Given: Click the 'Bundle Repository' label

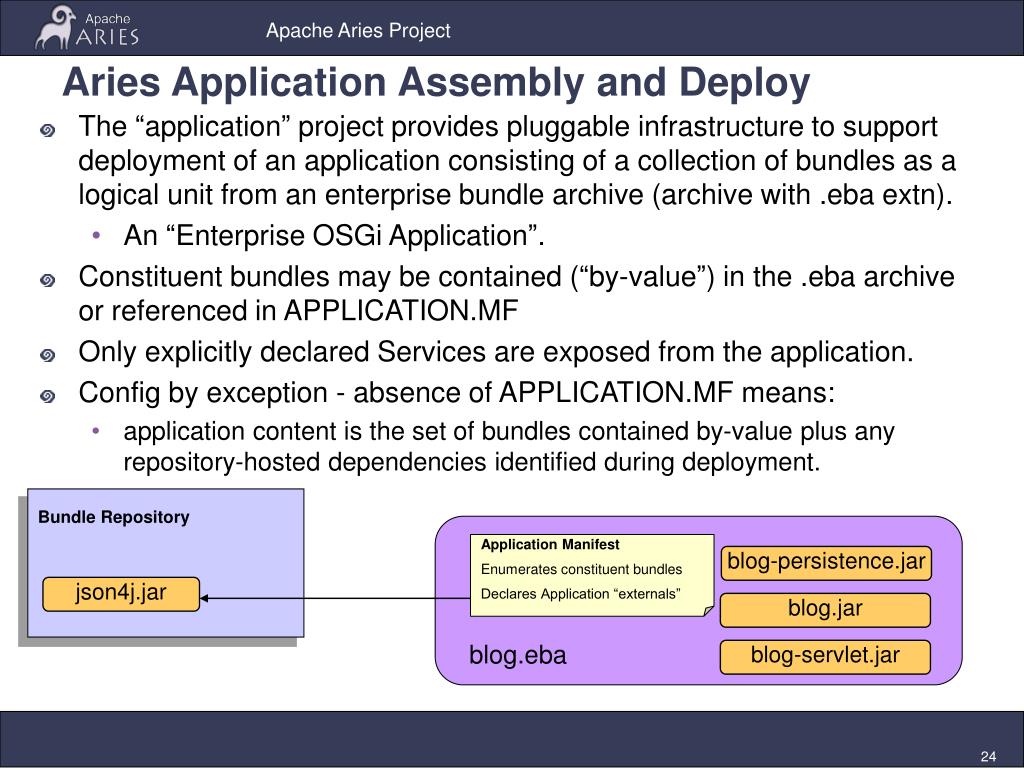Looking at the screenshot, I should 114,517.
